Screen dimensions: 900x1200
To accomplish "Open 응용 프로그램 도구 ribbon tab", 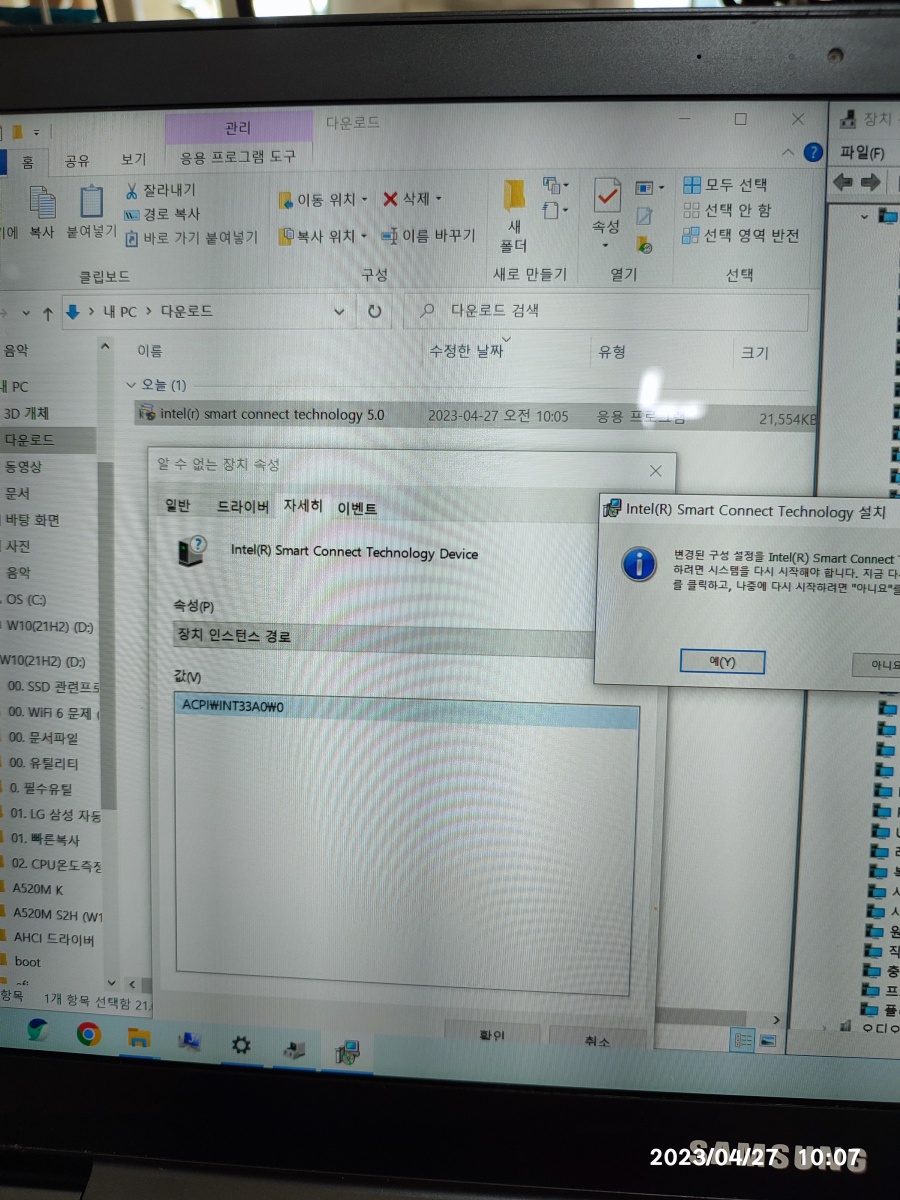I will [238, 157].
